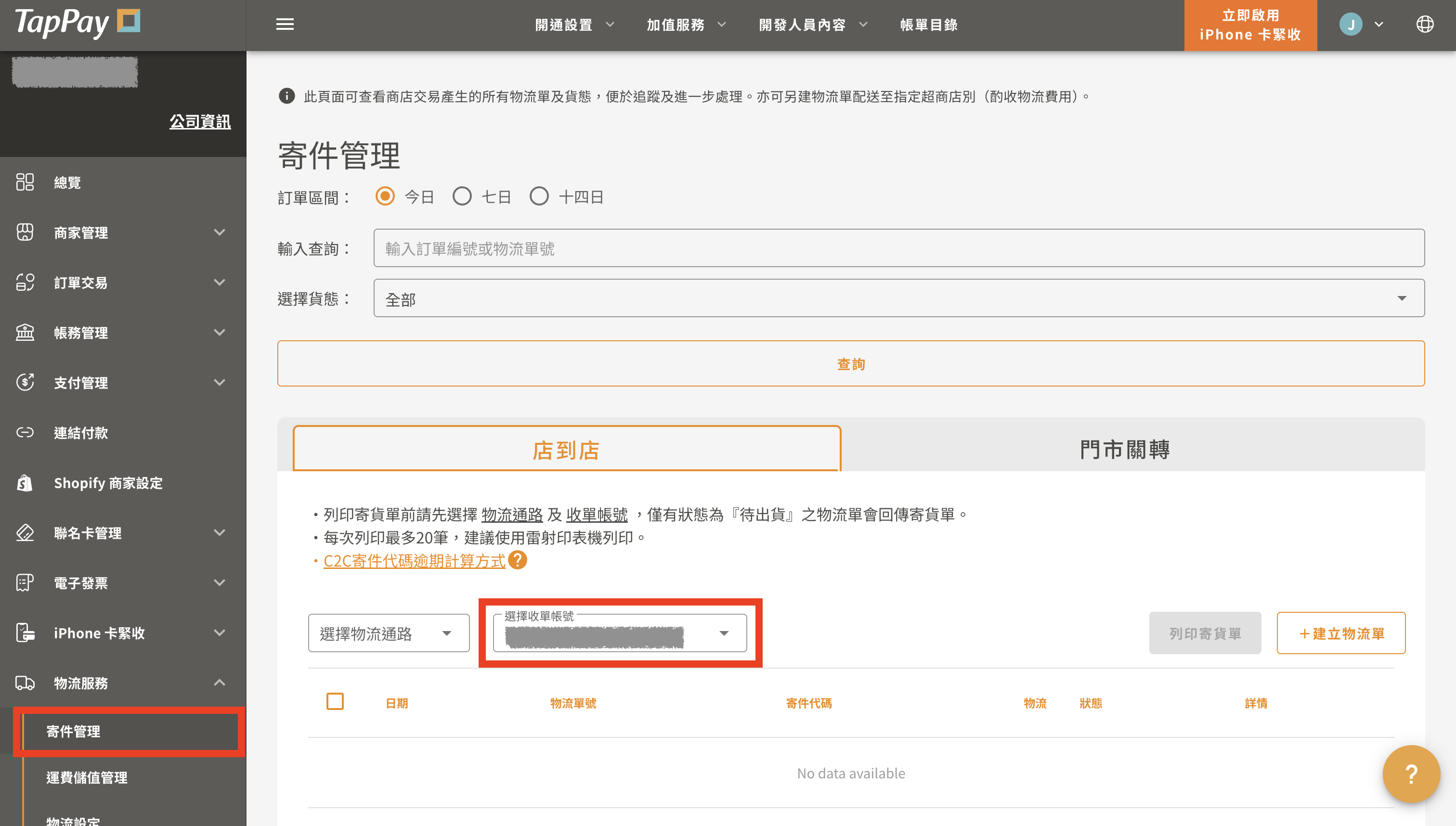Click the J user avatar

pyautogui.click(x=1351, y=25)
